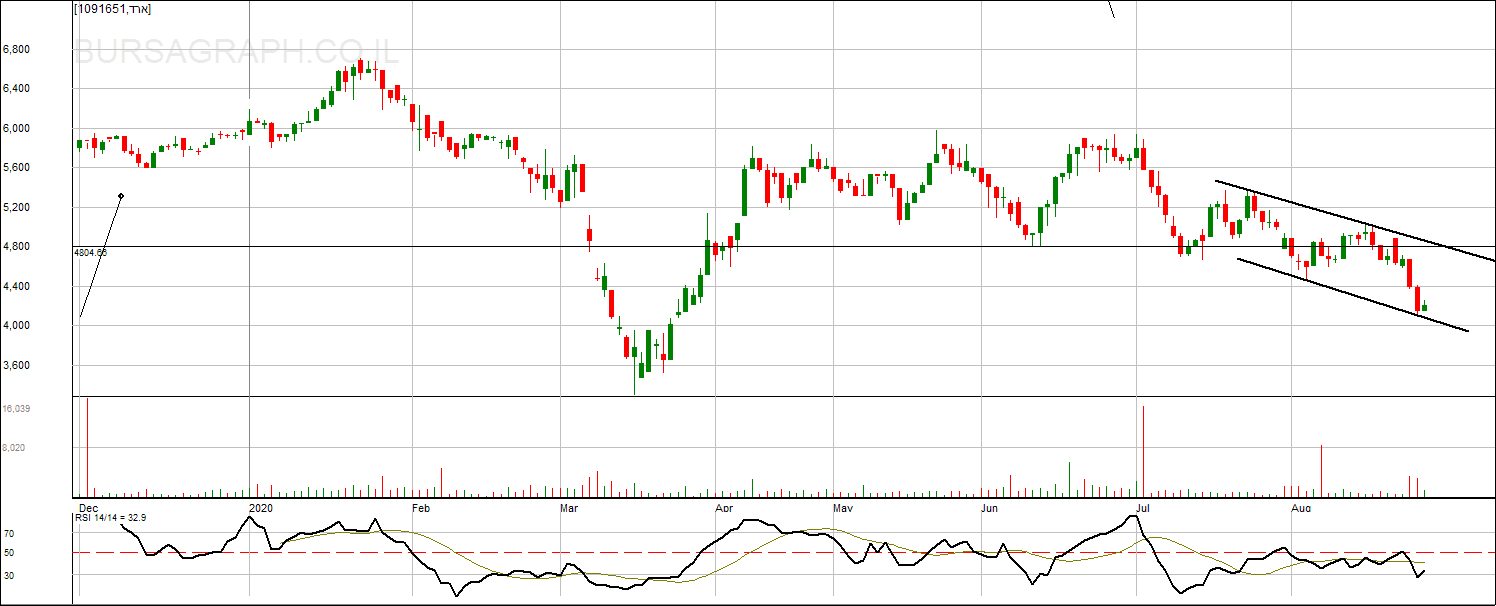Click the Feb month label

click(x=421, y=508)
